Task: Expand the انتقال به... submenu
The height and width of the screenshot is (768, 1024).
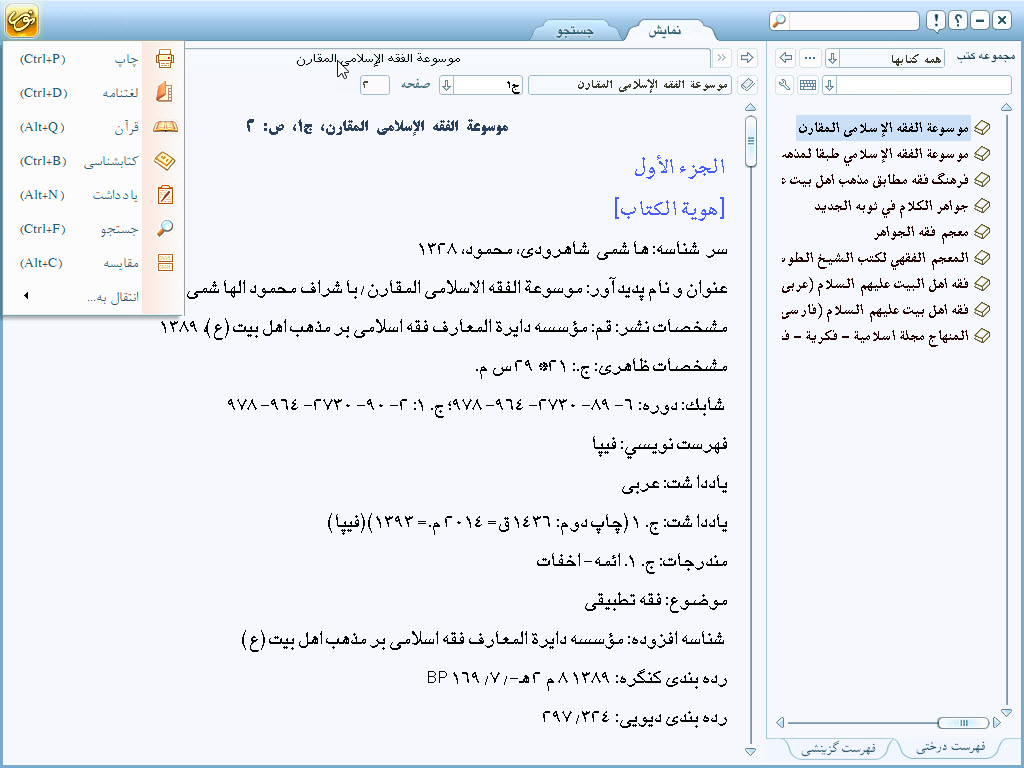Action: point(93,296)
